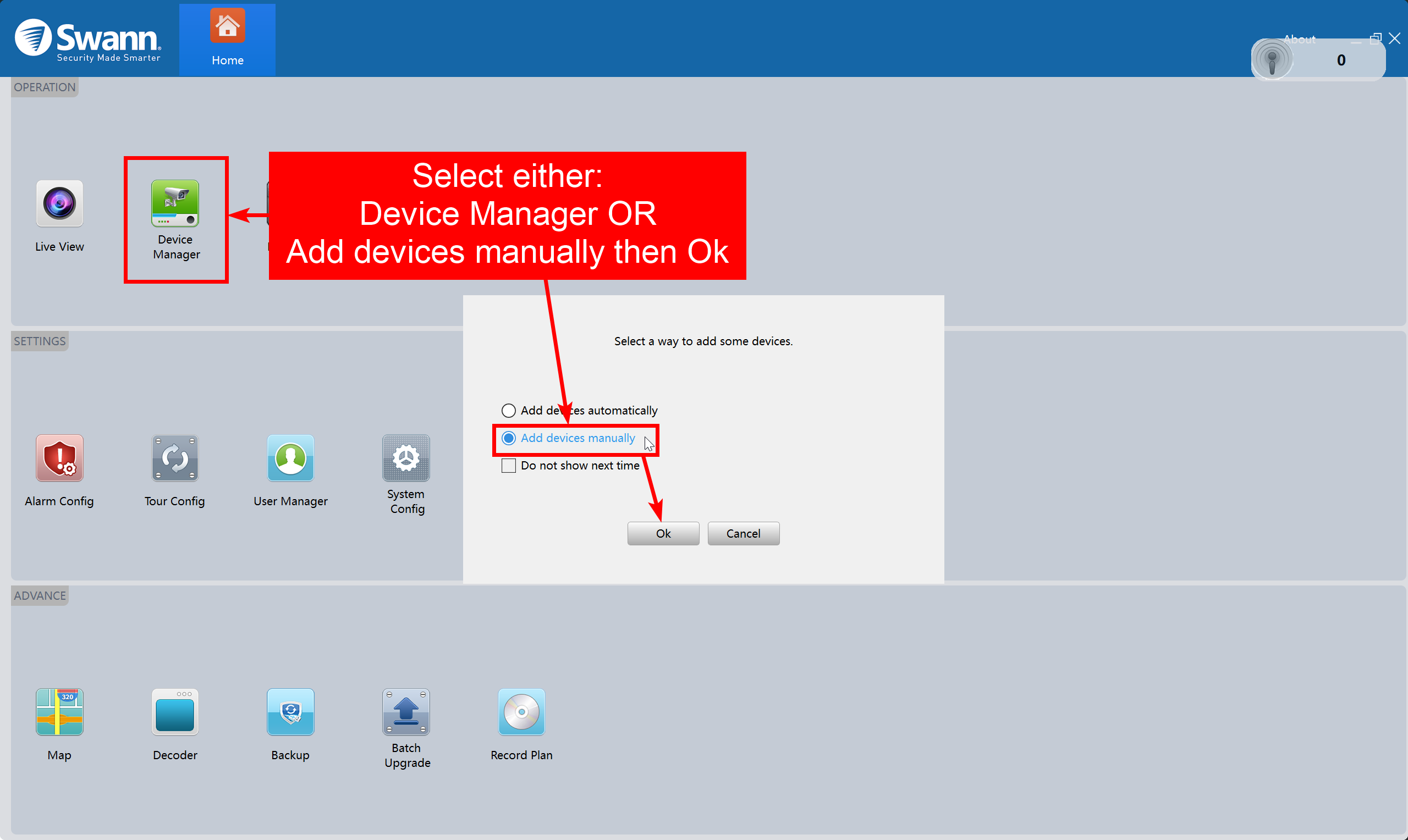Open Batch Upgrade icon
The width and height of the screenshot is (1408, 840).
tap(406, 712)
